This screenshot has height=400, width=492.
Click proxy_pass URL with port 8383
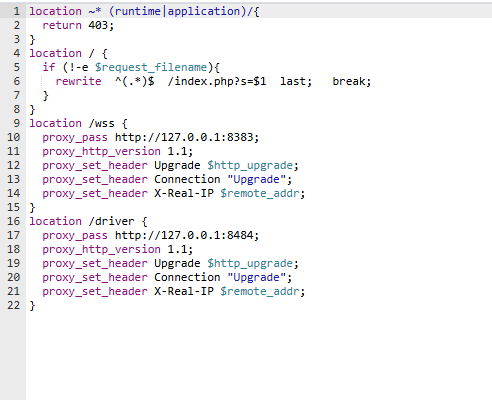[187, 137]
